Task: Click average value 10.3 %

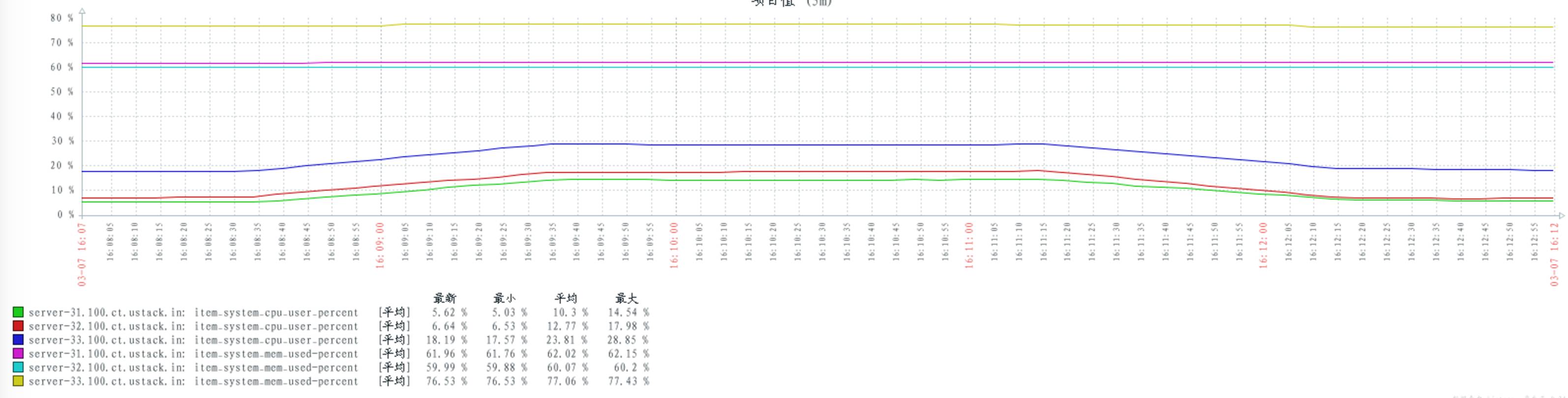Action: (571, 313)
